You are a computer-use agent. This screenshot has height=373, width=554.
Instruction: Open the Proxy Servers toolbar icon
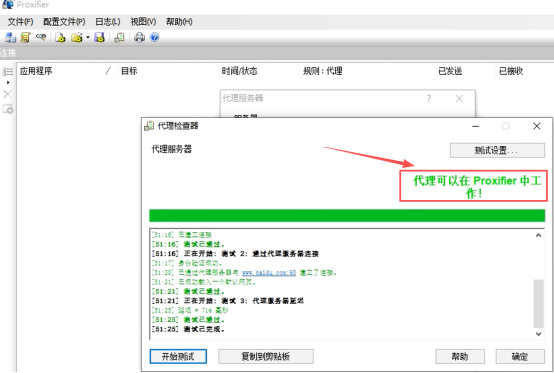10,37
